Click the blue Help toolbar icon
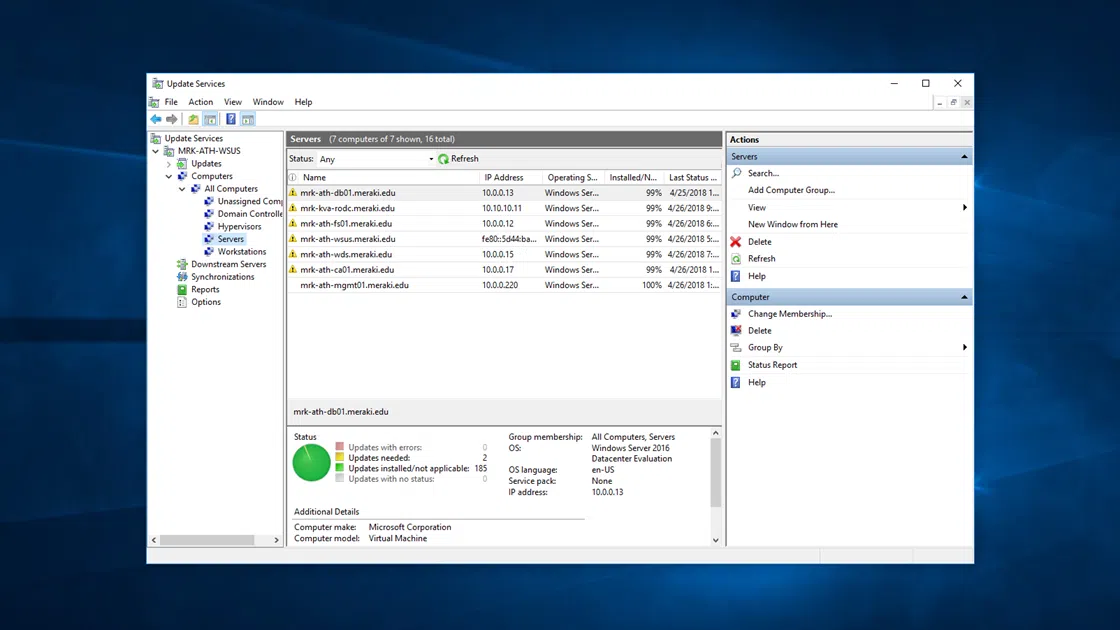1120x630 pixels. 230,119
